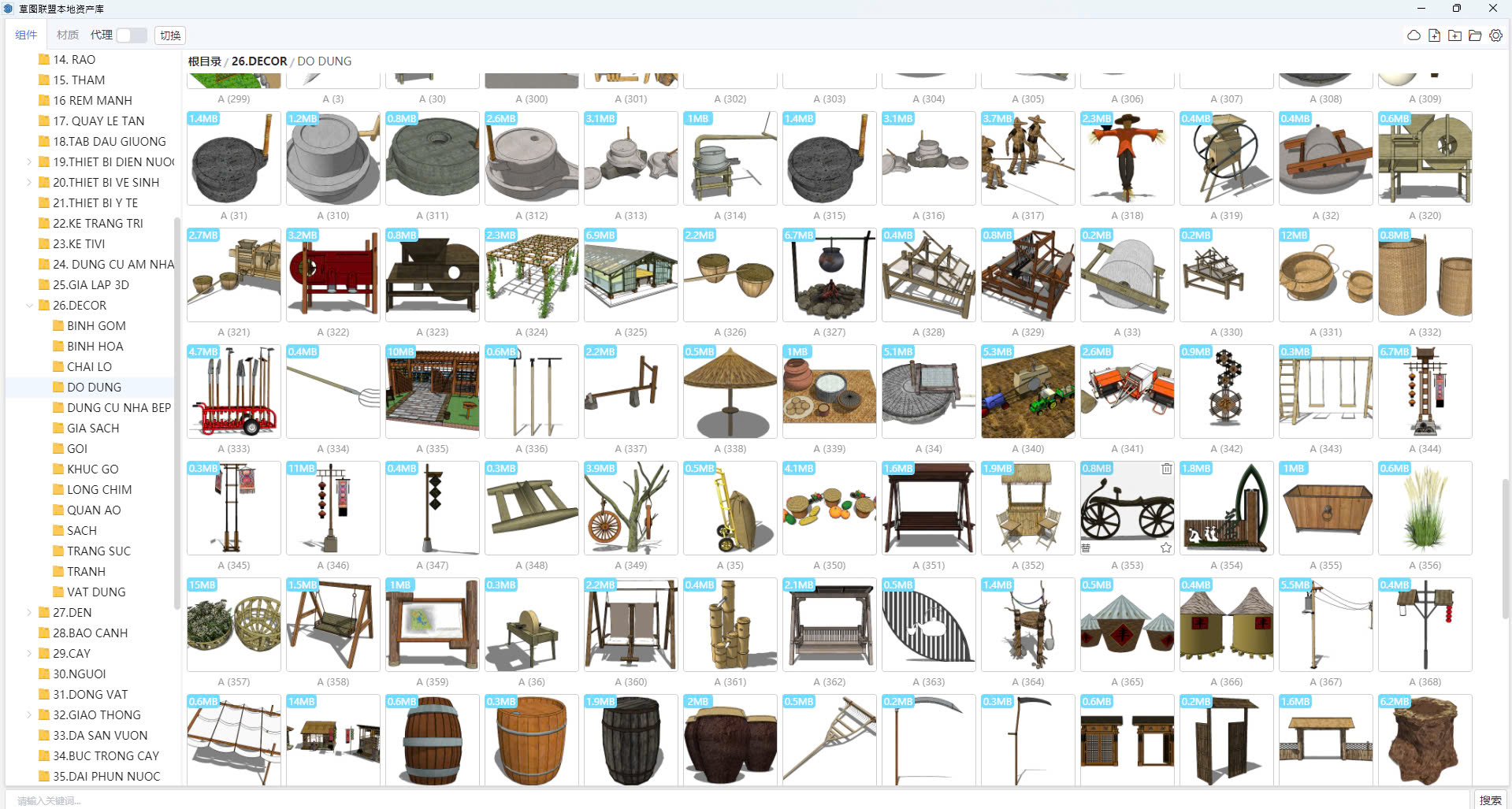Image resolution: width=1512 pixels, height=809 pixels.
Task: Click the open folder icon
Action: [x=1475, y=35]
